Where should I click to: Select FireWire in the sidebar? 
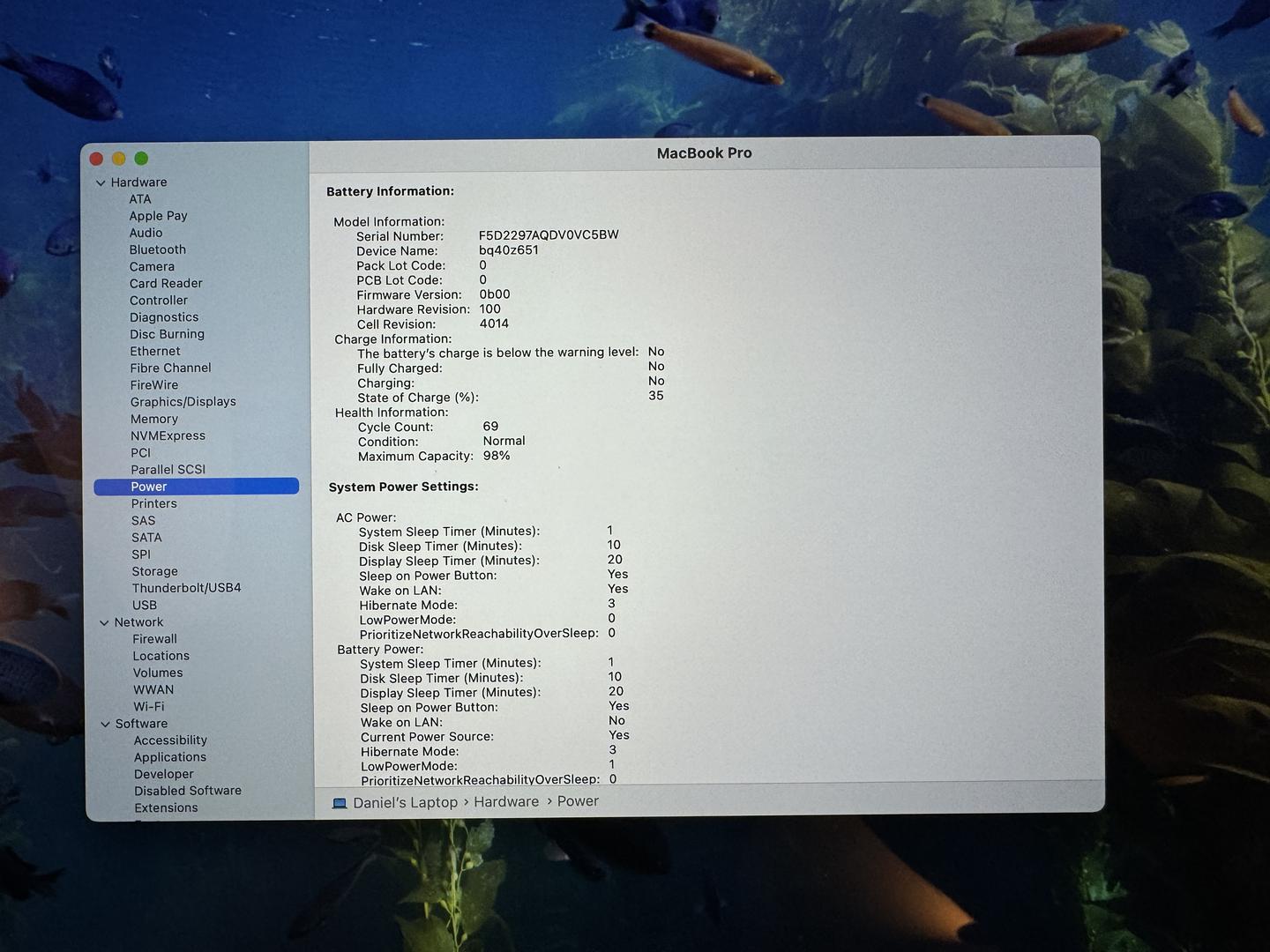[154, 385]
